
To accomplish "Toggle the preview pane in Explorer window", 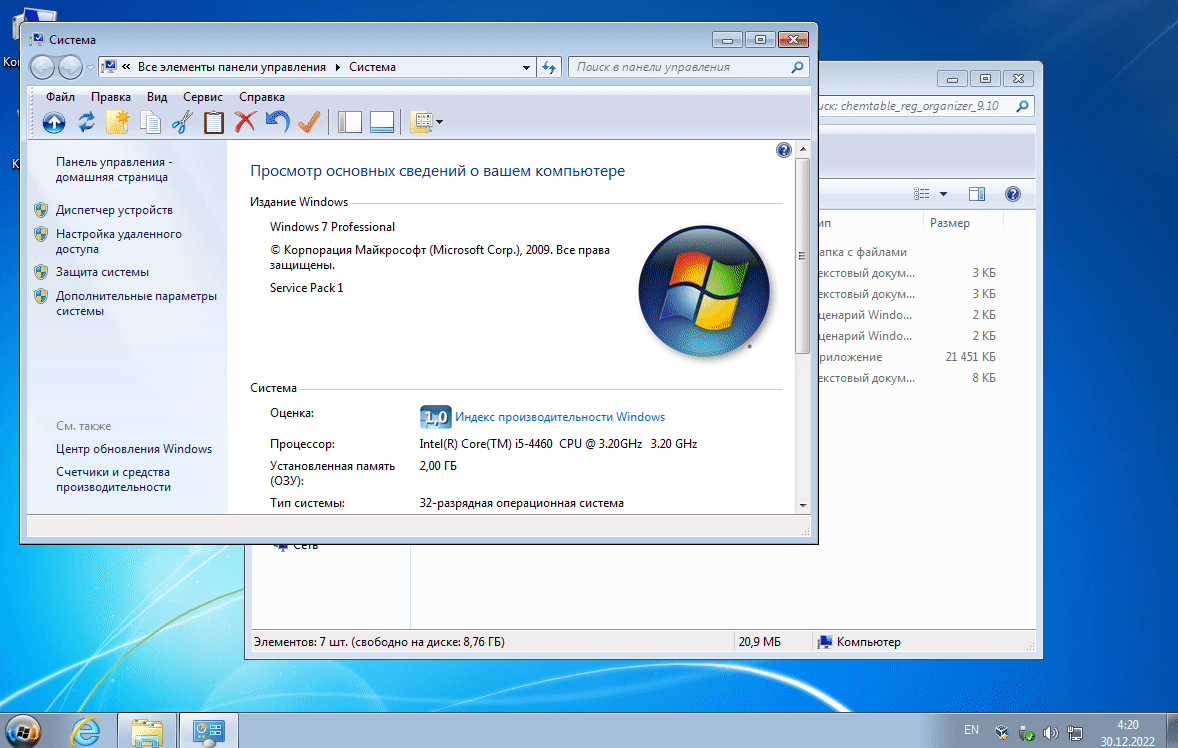I will [977, 194].
